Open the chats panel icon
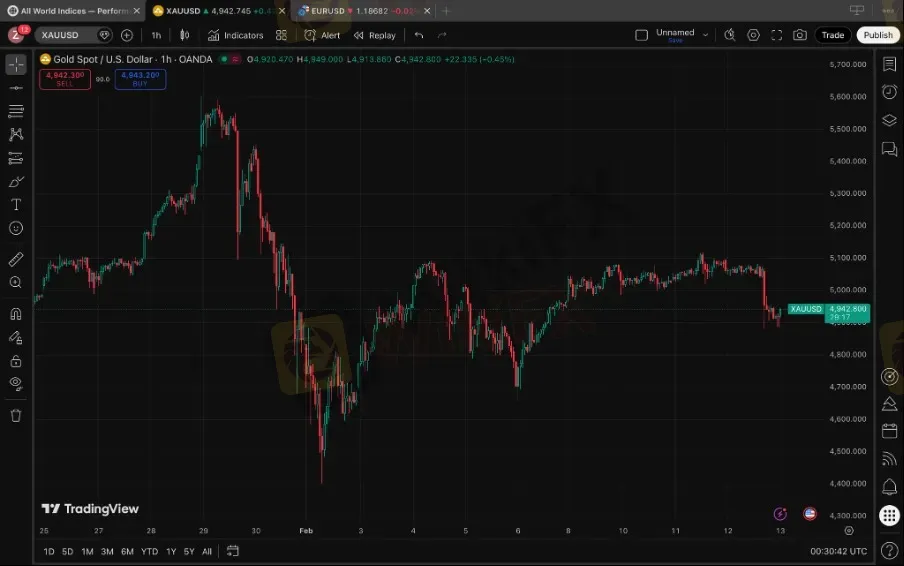 890,149
